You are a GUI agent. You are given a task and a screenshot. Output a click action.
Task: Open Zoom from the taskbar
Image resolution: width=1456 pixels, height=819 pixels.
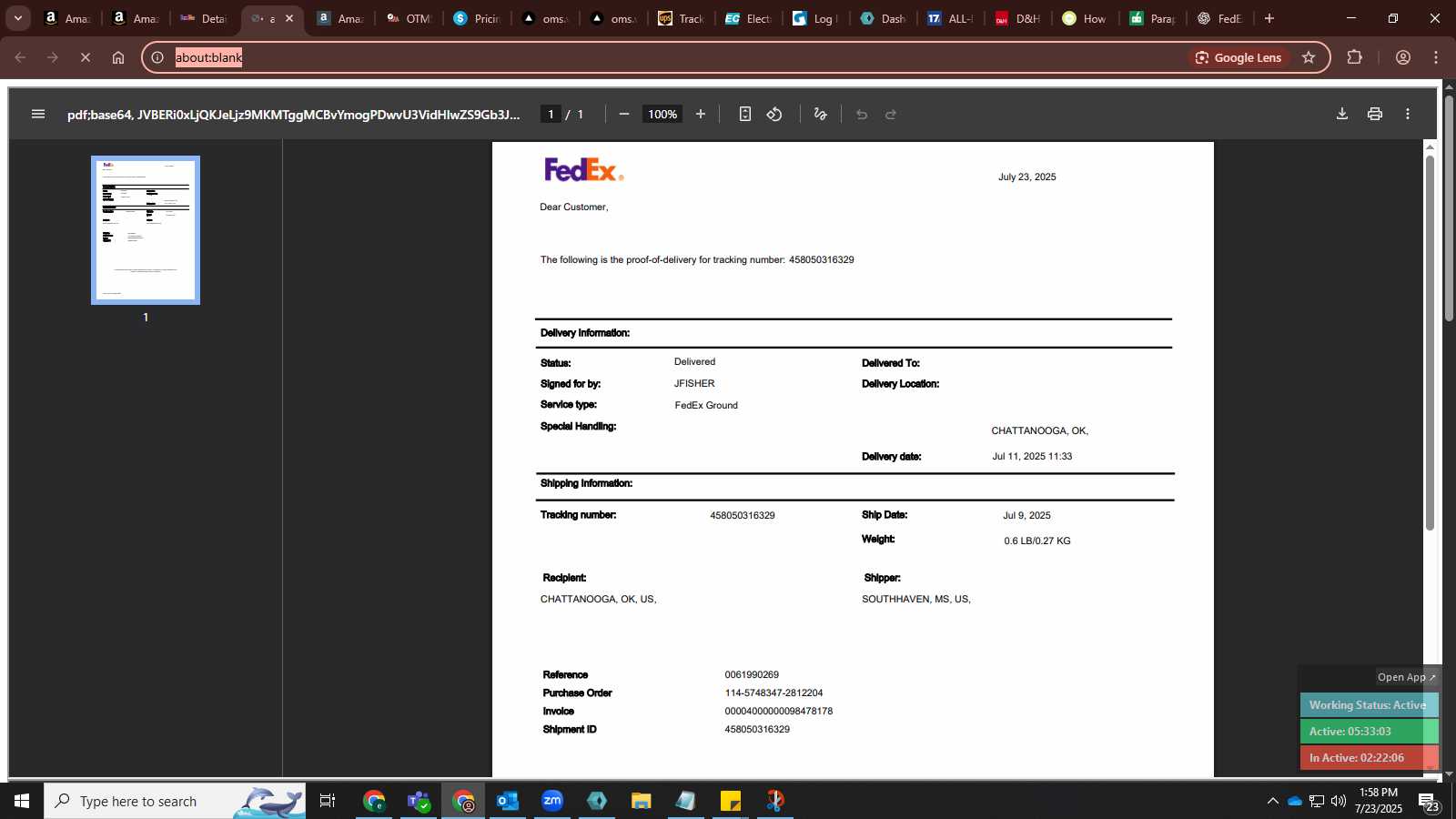tap(552, 801)
